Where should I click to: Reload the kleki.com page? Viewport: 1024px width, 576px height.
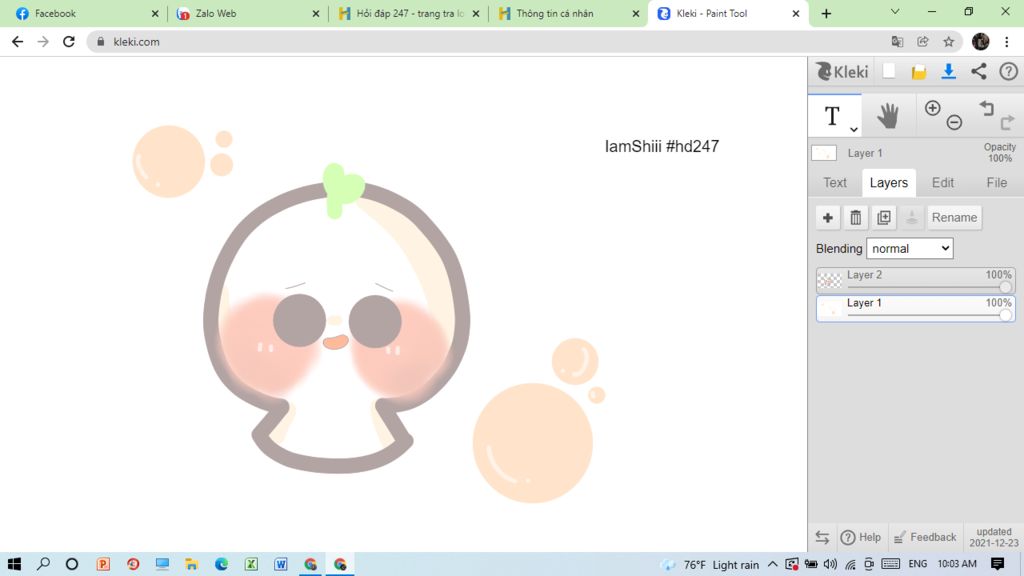tap(69, 42)
